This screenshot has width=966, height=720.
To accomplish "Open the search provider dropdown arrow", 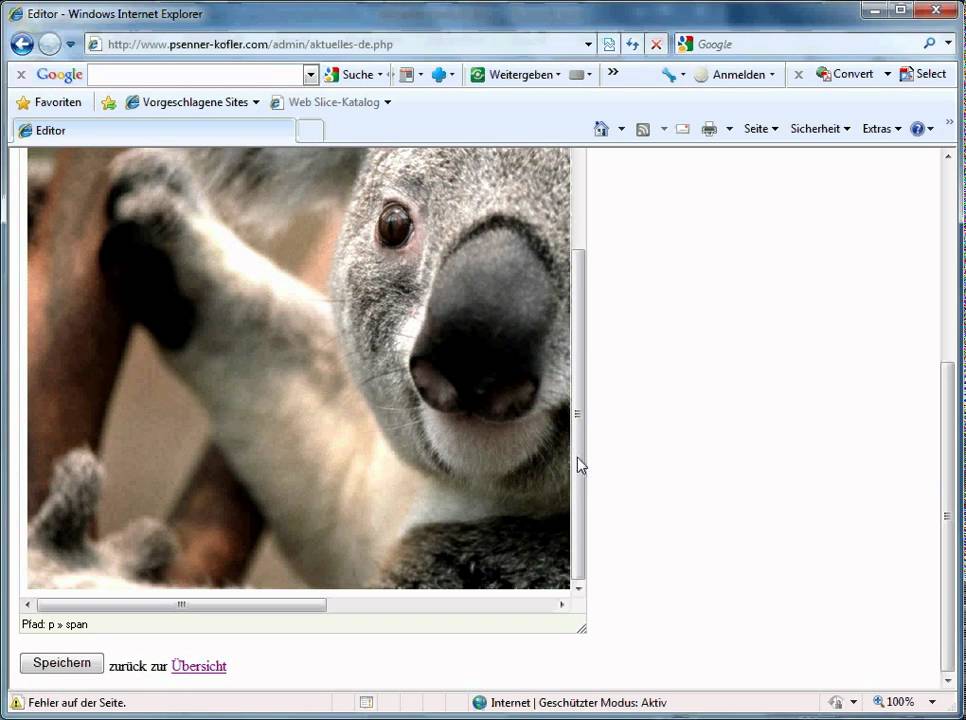I will point(949,43).
